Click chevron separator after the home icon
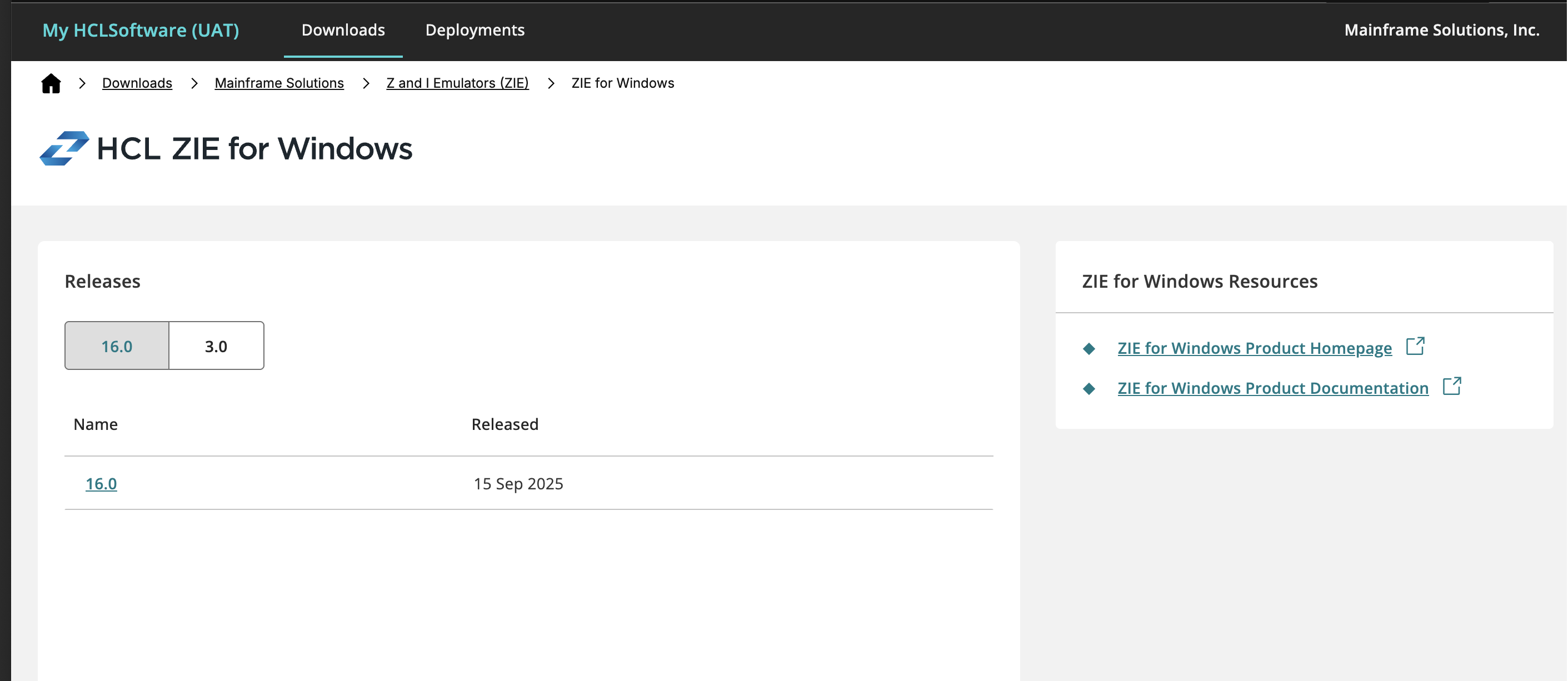The width and height of the screenshot is (1568, 681). (x=82, y=83)
